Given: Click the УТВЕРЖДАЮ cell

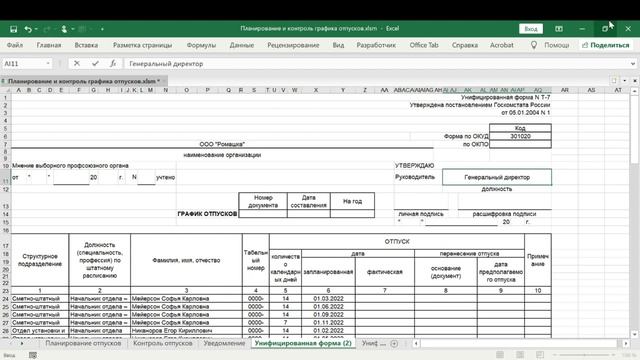Looking at the screenshot, I should click(414, 165).
